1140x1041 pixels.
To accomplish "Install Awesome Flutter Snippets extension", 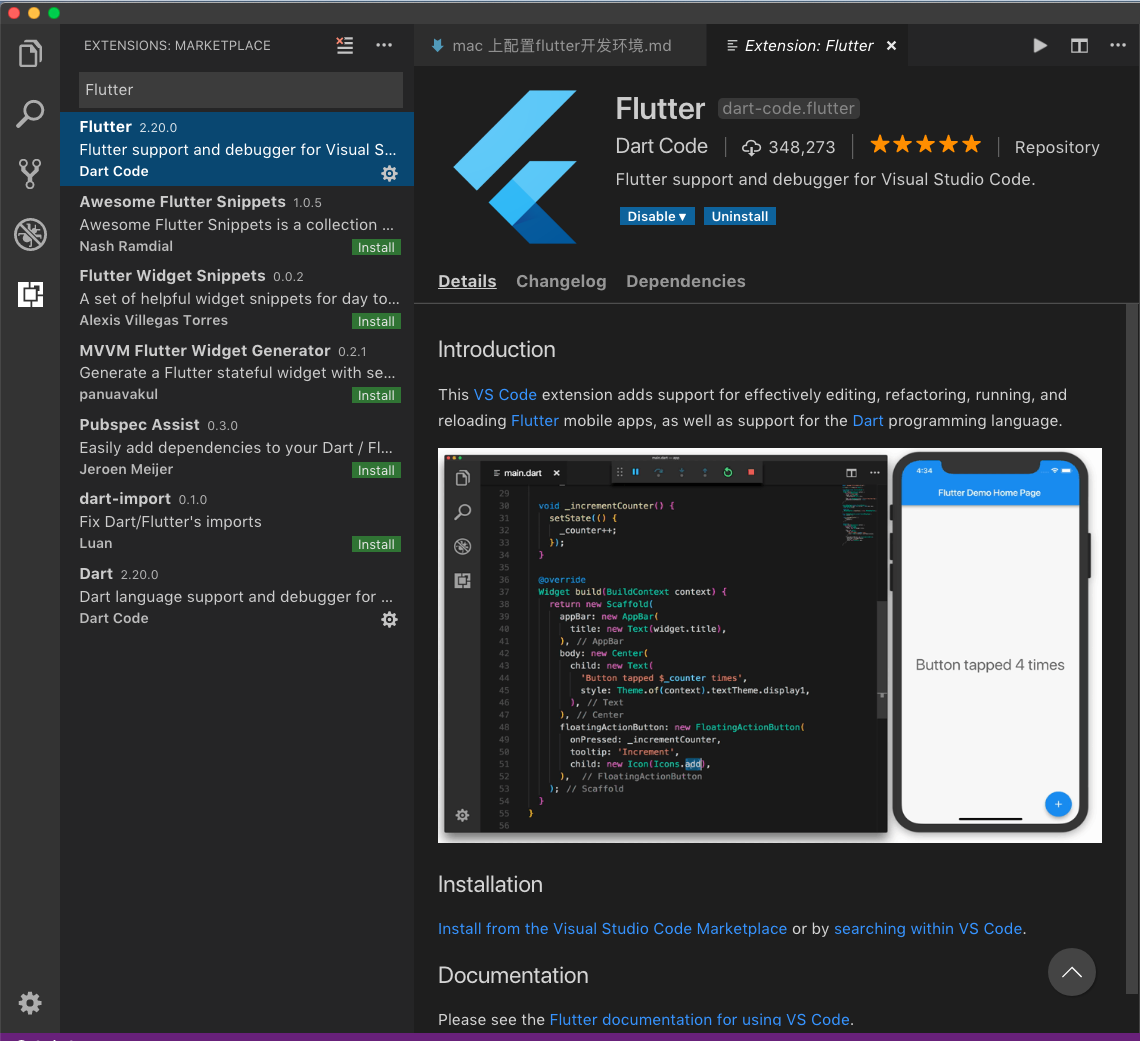I will pyautogui.click(x=376, y=247).
